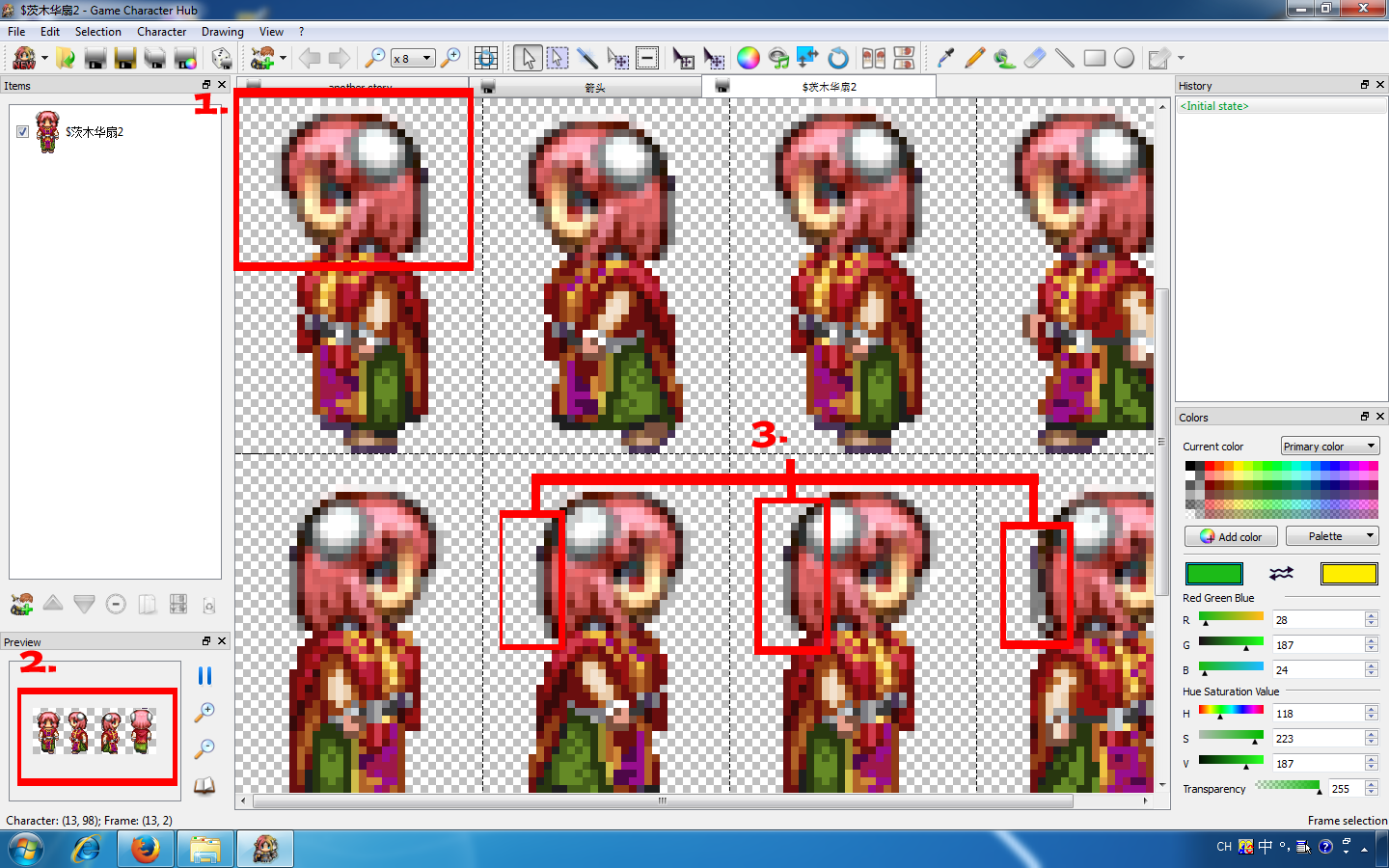Viewport: 1389px width, 868px height.
Task: Expand the NEW character dropdown arrow
Action: [44, 58]
